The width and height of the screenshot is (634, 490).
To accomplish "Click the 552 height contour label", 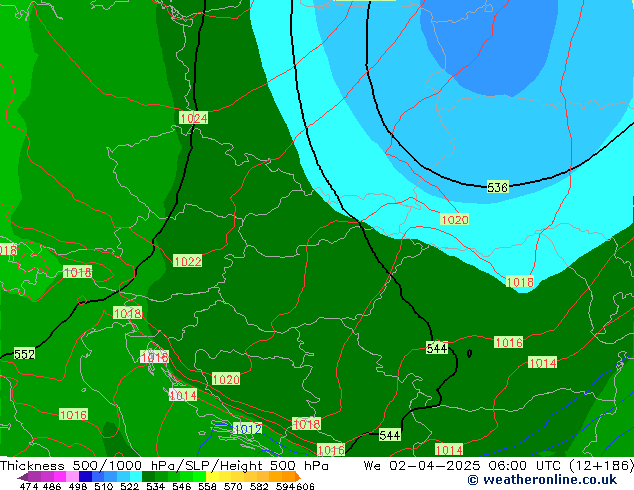I will coord(24,354).
